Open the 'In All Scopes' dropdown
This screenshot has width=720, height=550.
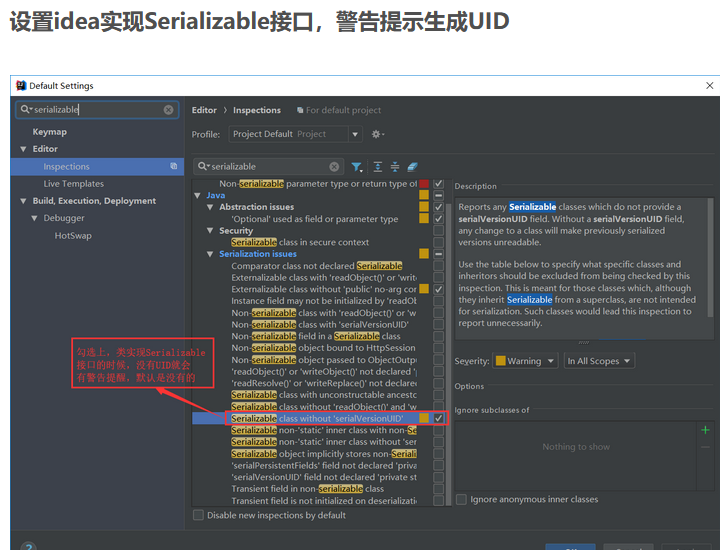(x=599, y=361)
